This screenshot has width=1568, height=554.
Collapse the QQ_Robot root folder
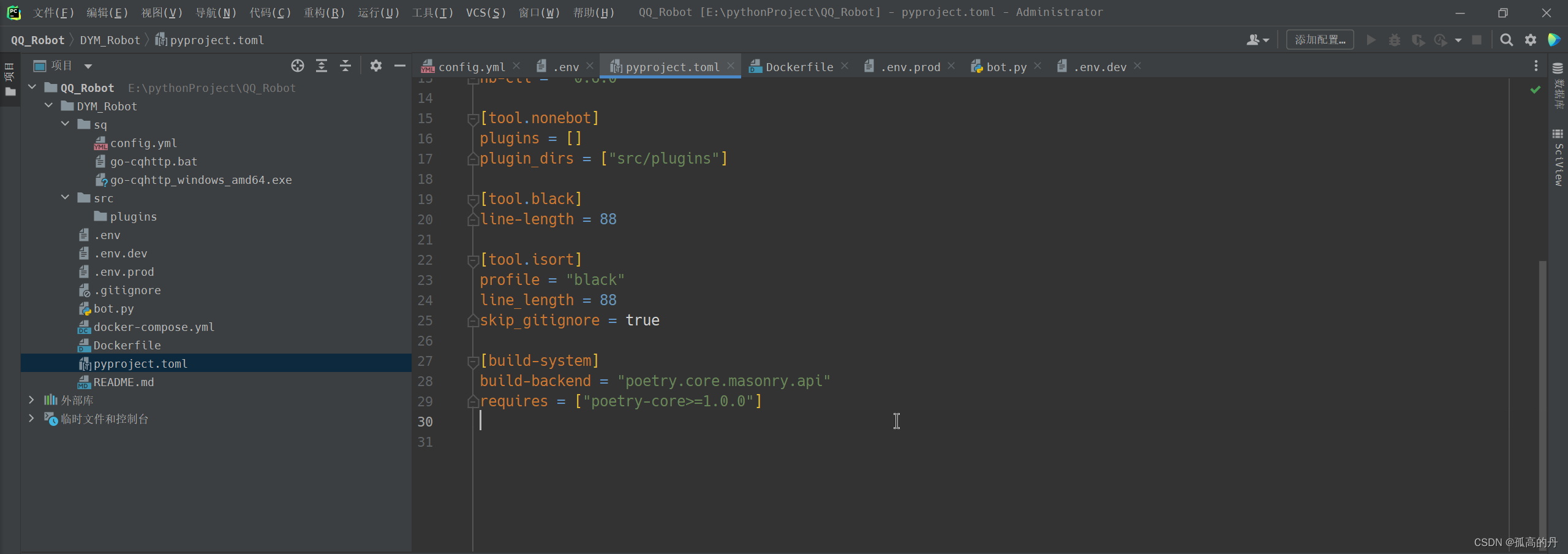[x=32, y=87]
